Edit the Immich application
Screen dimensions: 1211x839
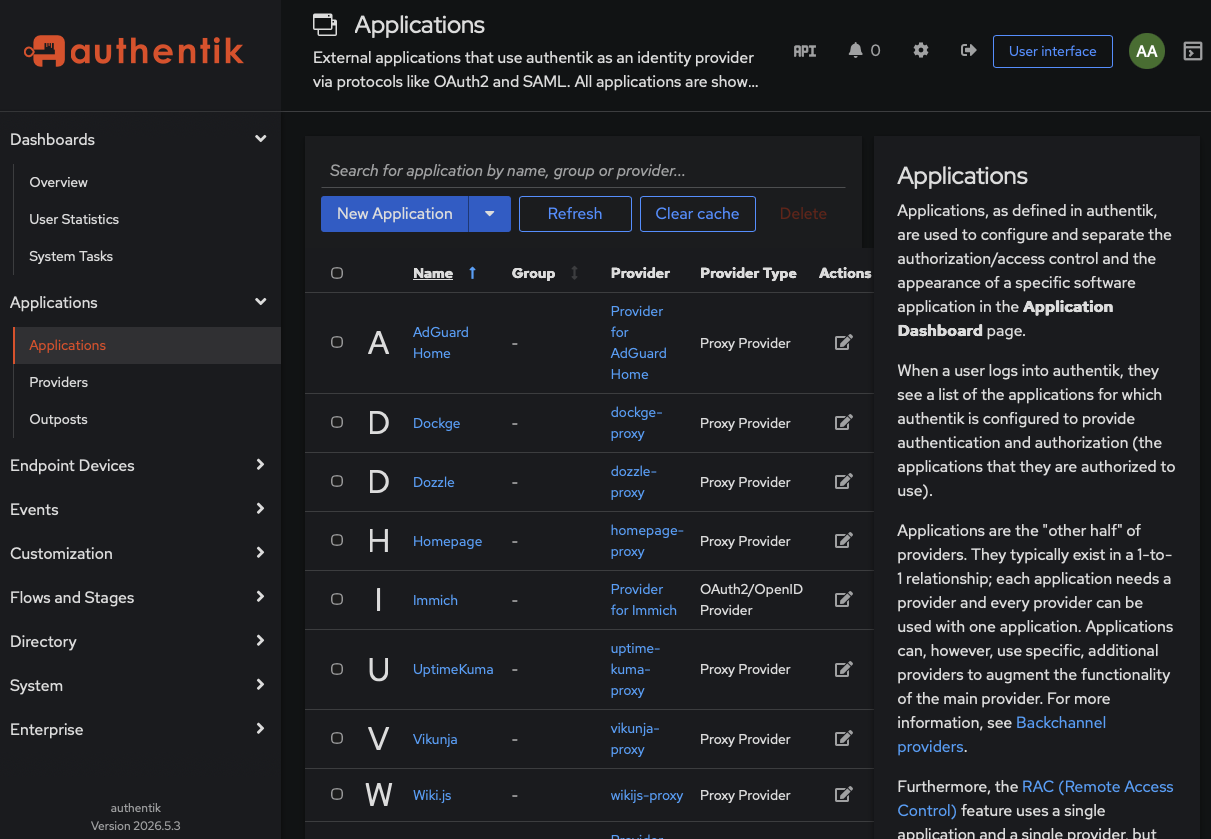[844, 600]
